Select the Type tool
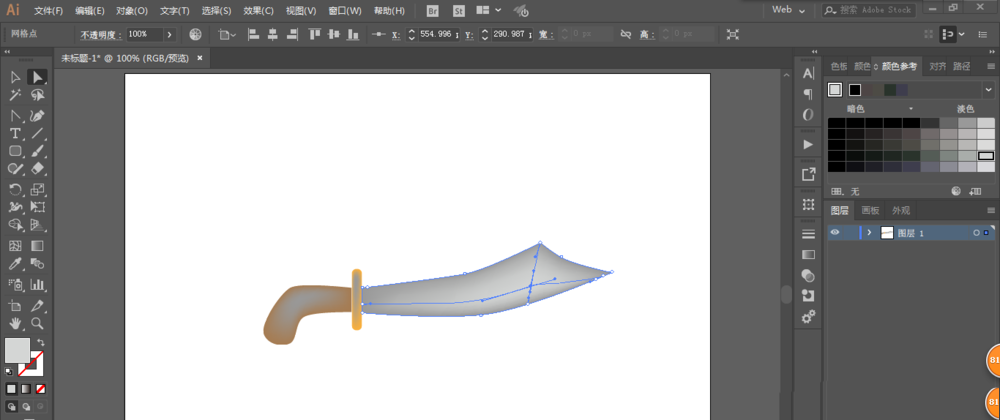This screenshot has height=420, width=1000. coord(15,133)
